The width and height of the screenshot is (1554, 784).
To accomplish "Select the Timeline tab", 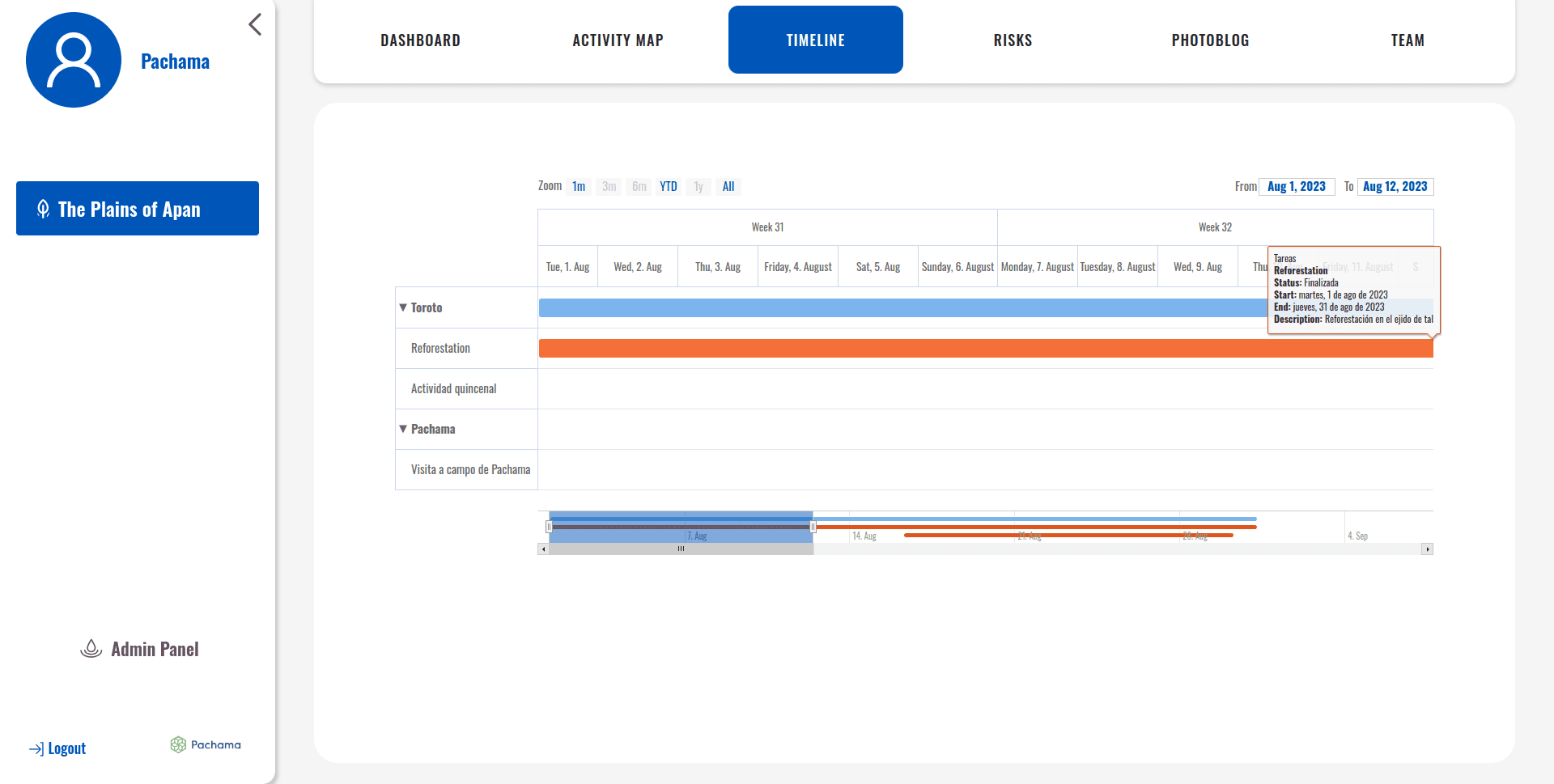I will (816, 40).
